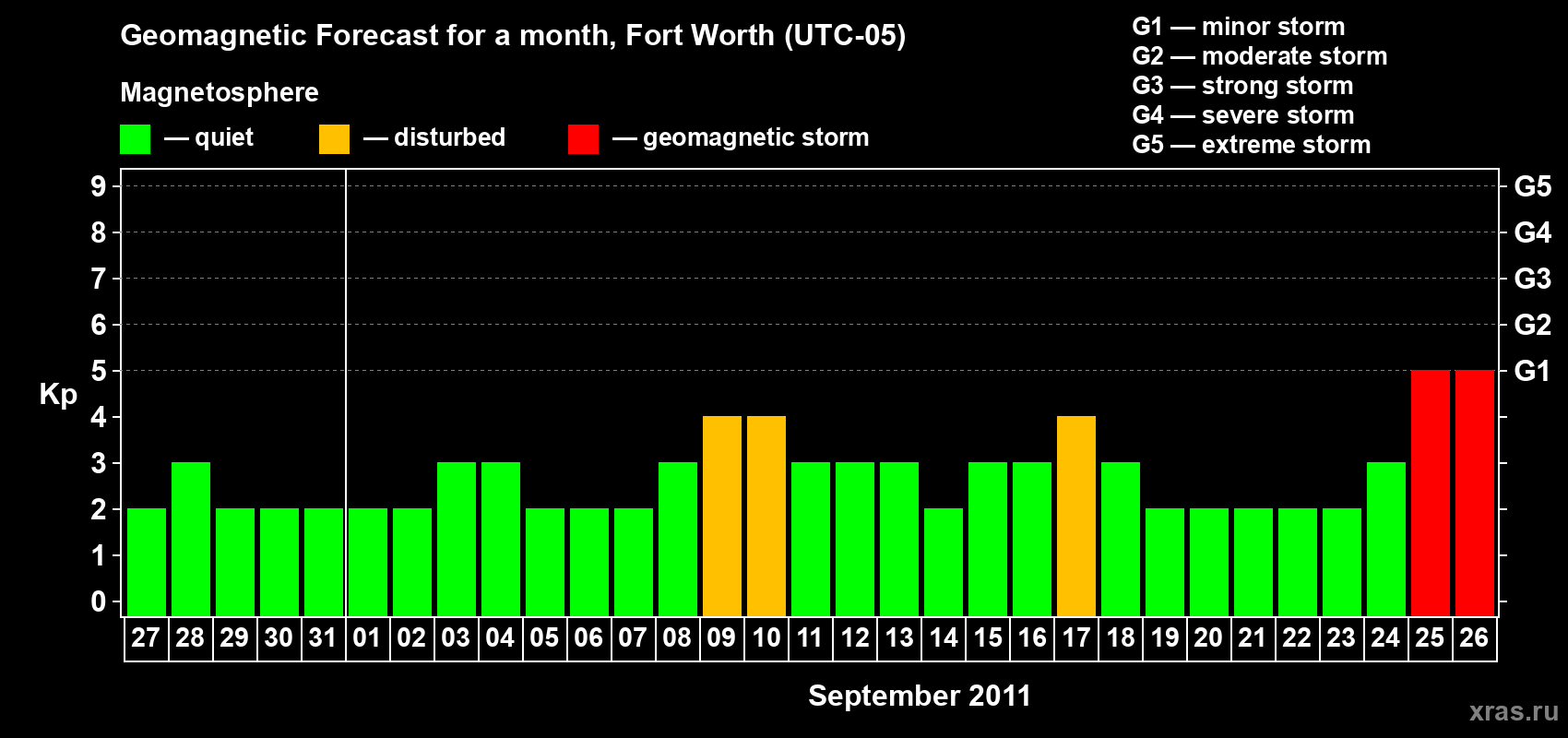Click the green bar for day 12
This screenshot has height=738, width=1568.
coord(854,539)
